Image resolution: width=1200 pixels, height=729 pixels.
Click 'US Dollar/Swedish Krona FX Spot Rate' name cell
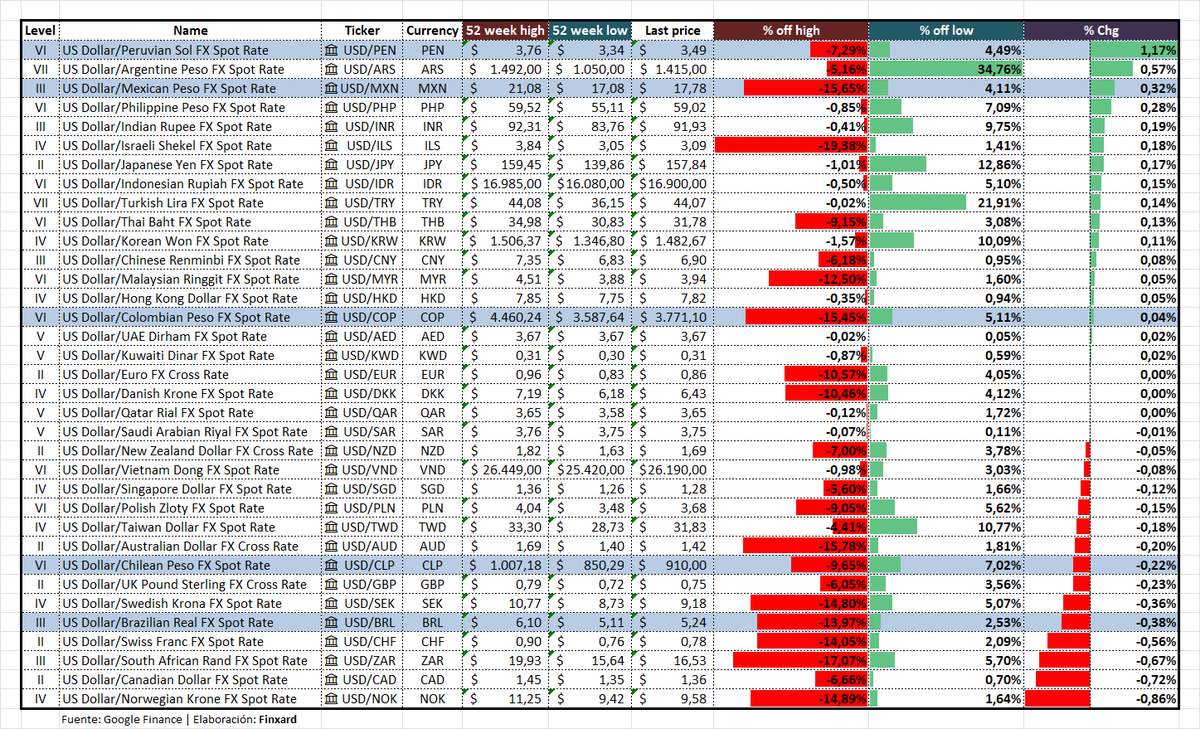pyautogui.click(x=190, y=602)
